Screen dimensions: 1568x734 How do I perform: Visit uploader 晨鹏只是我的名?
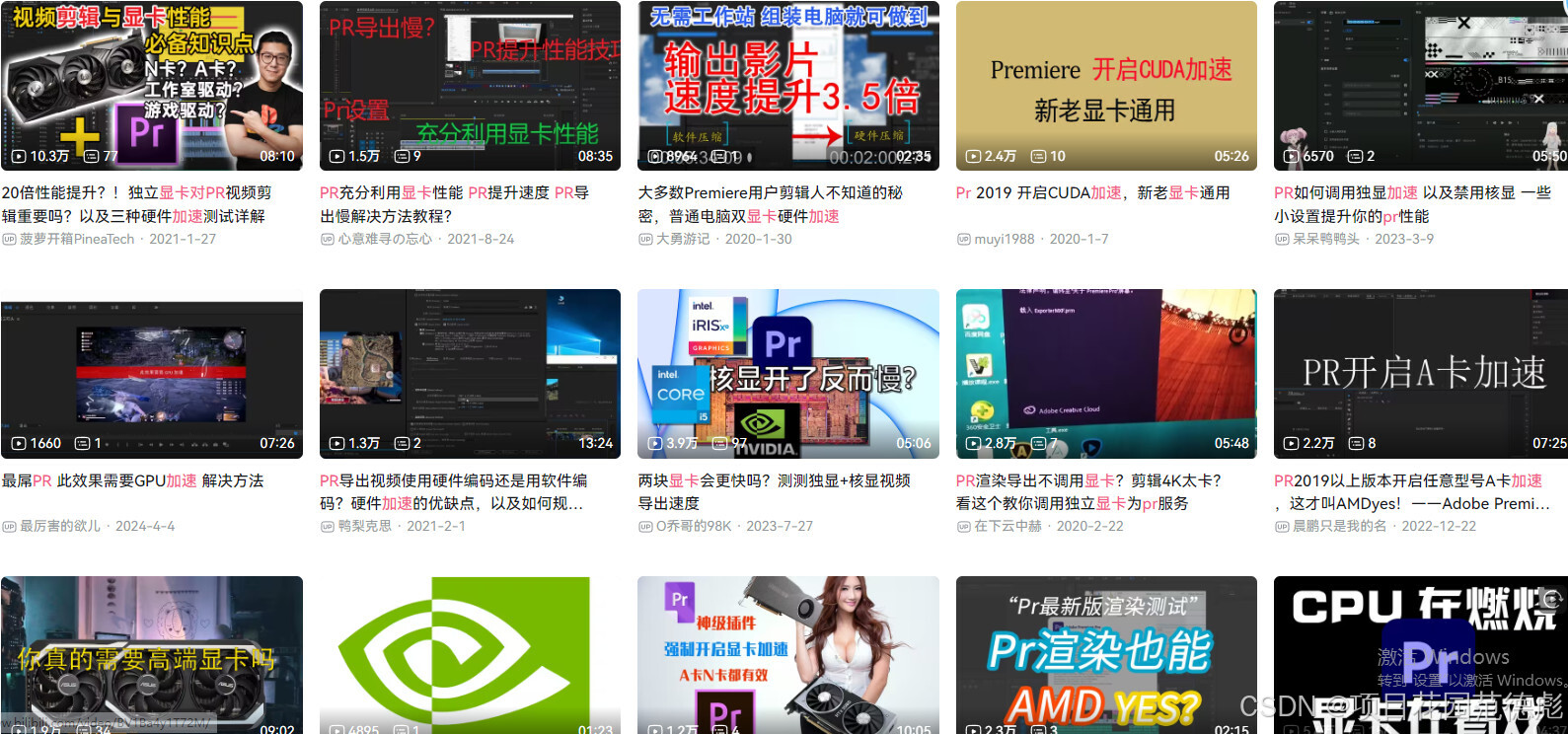pyautogui.click(x=1340, y=527)
